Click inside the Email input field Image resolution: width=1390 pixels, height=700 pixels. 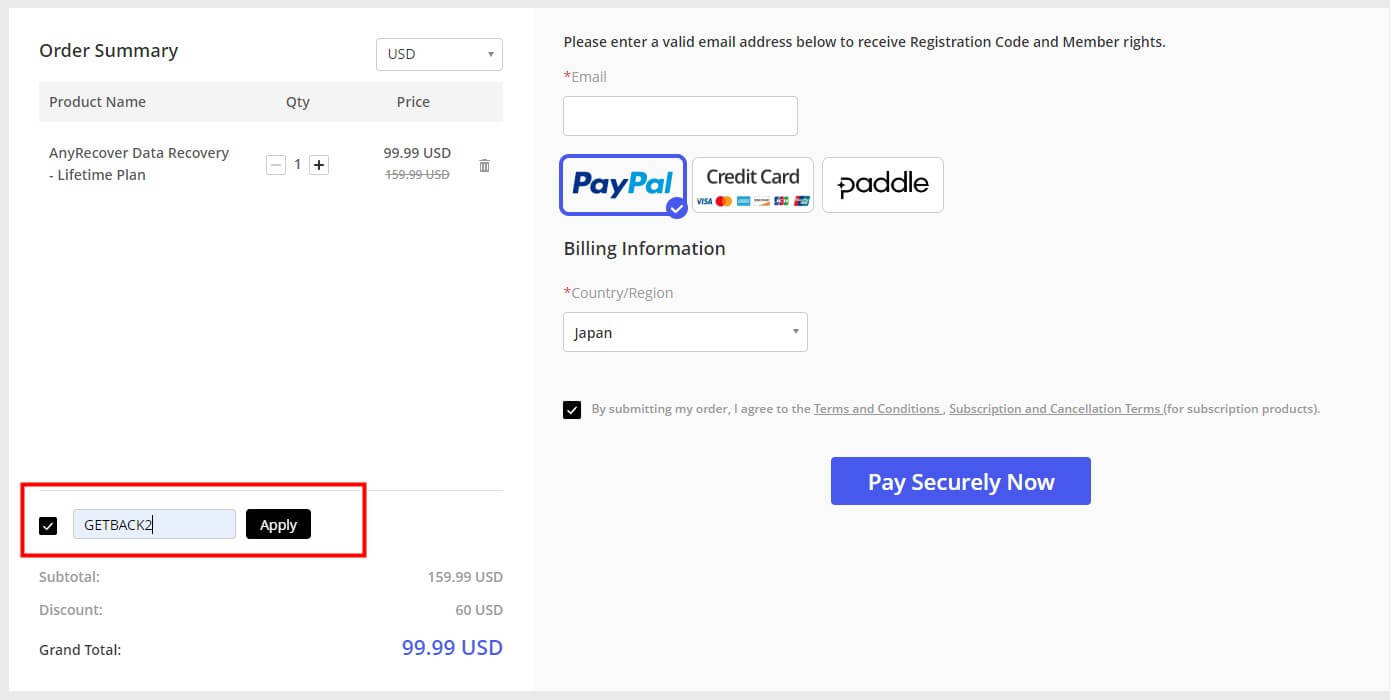tap(680, 115)
